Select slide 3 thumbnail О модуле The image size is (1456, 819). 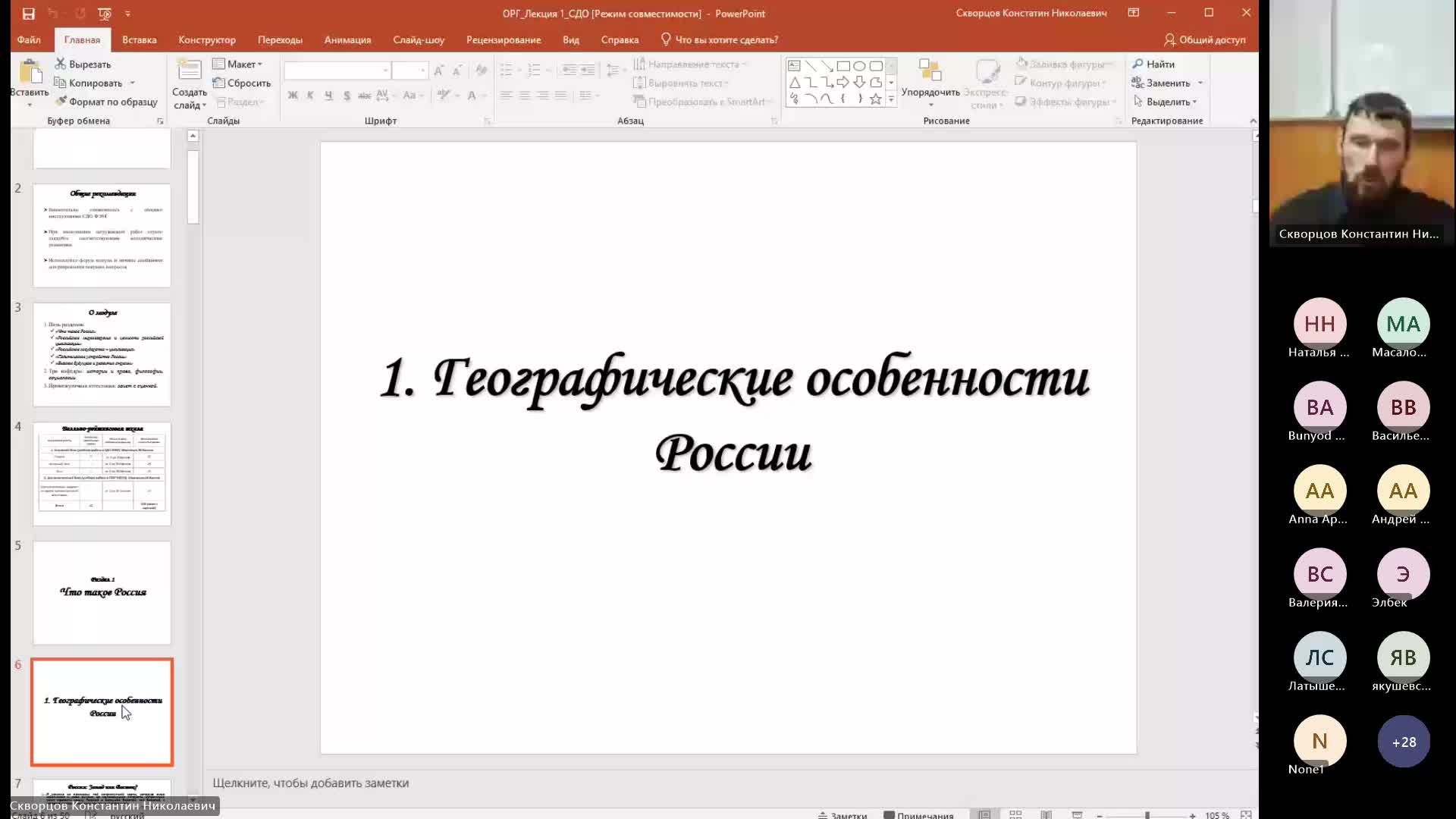(x=102, y=354)
